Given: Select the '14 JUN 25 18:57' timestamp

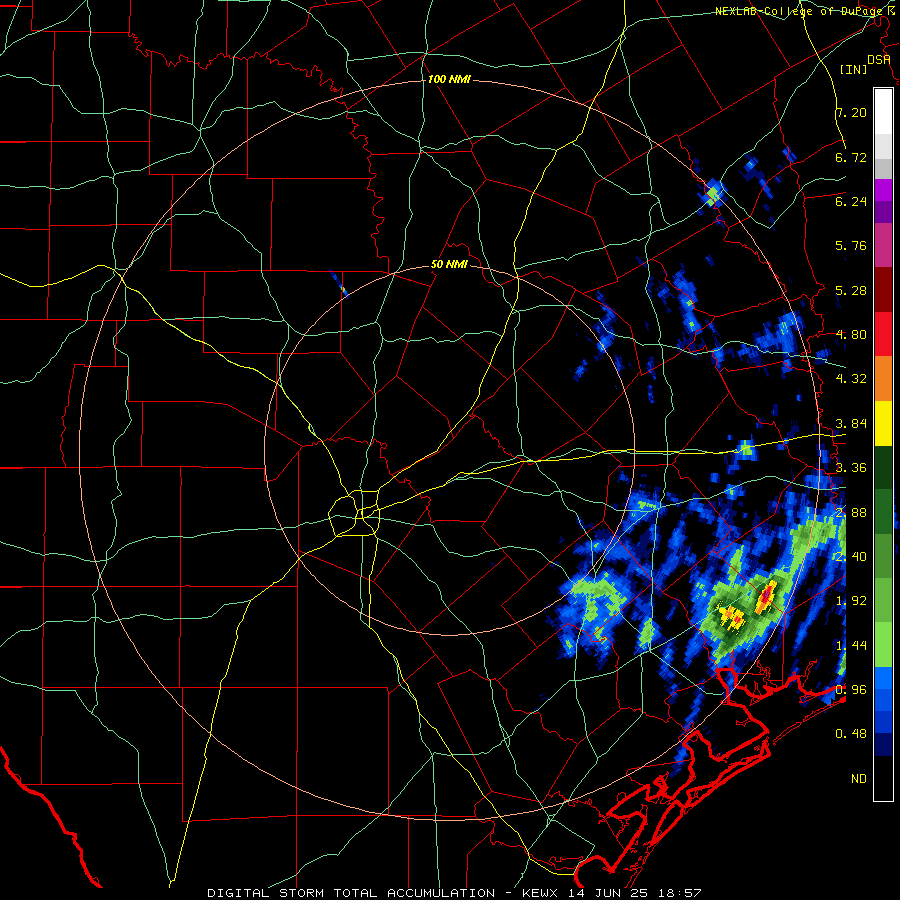Looking at the screenshot, I should 635,893.
